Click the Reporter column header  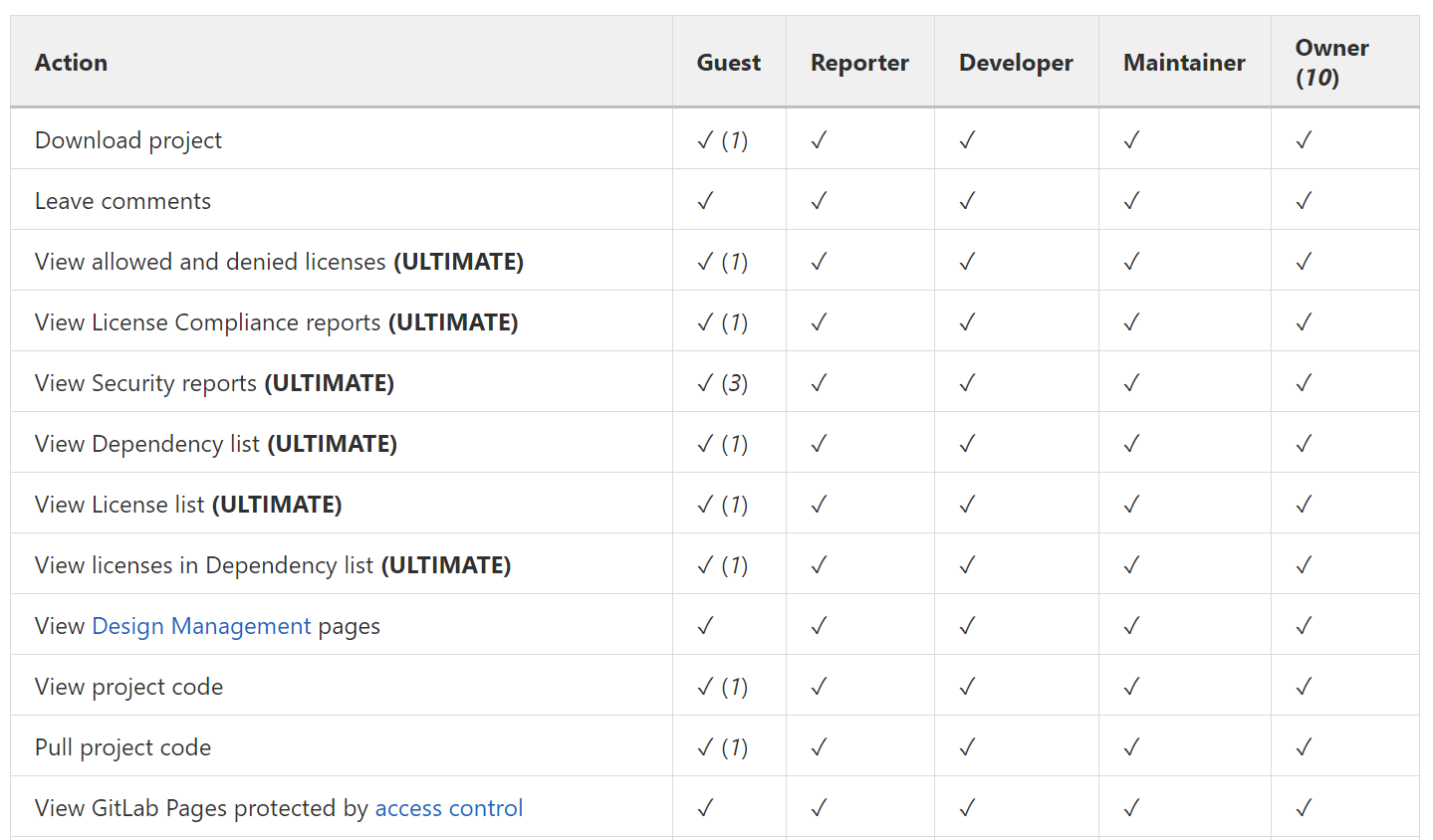click(x=859, y=63)
